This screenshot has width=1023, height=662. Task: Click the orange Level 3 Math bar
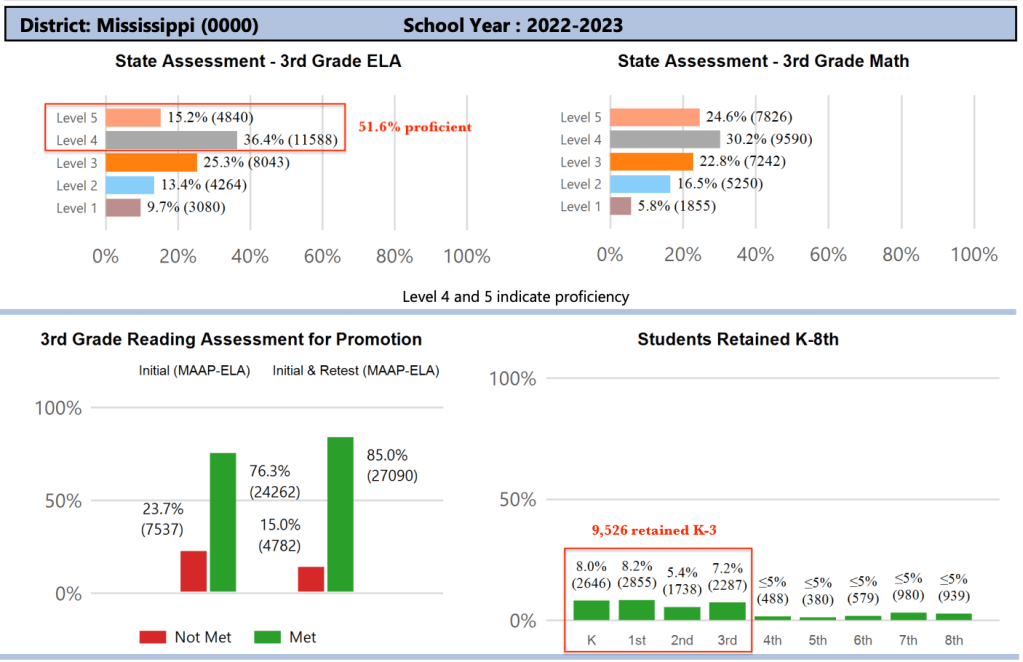point(651,162)
